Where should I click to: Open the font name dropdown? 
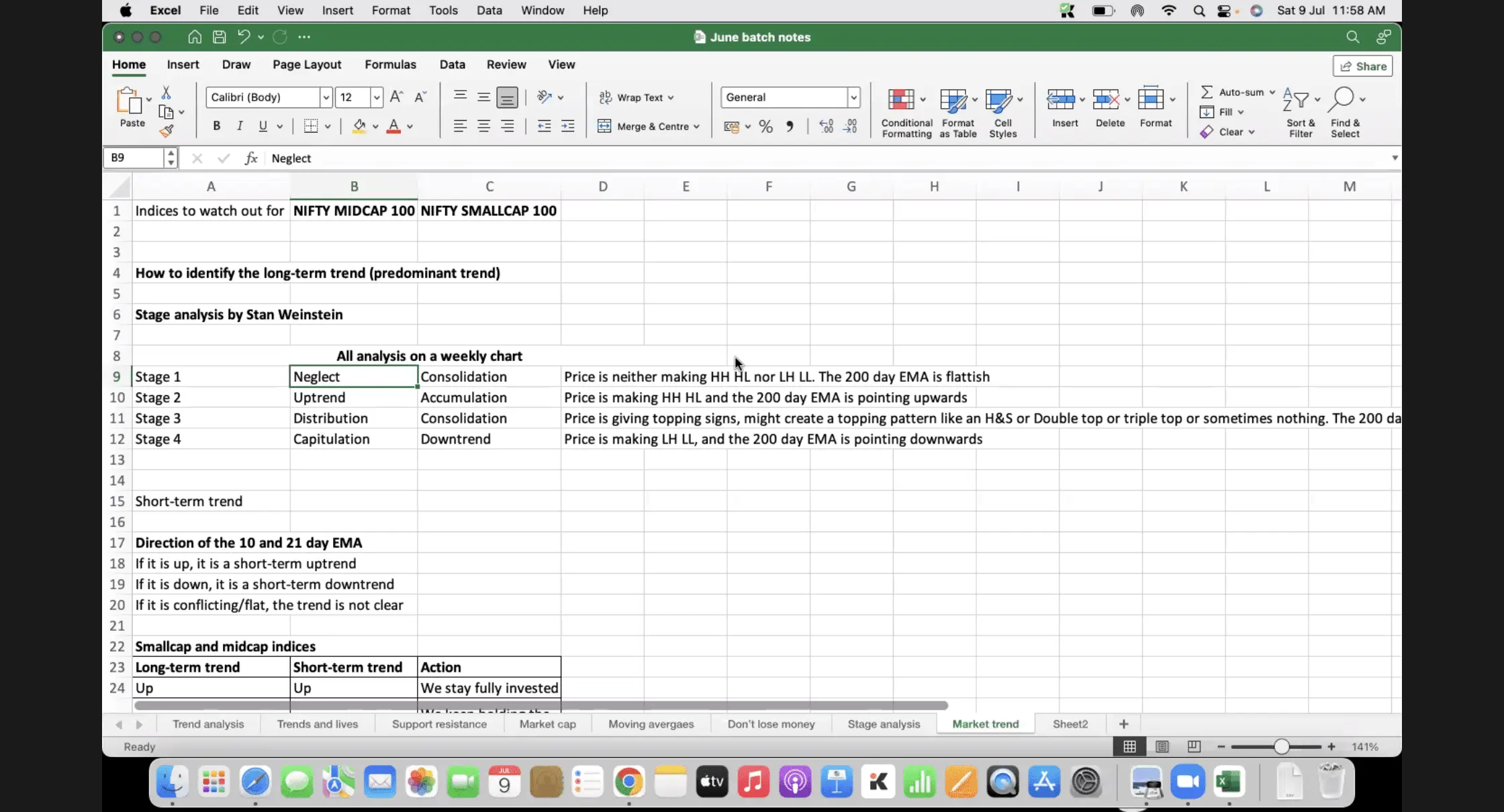click(326, 97)
